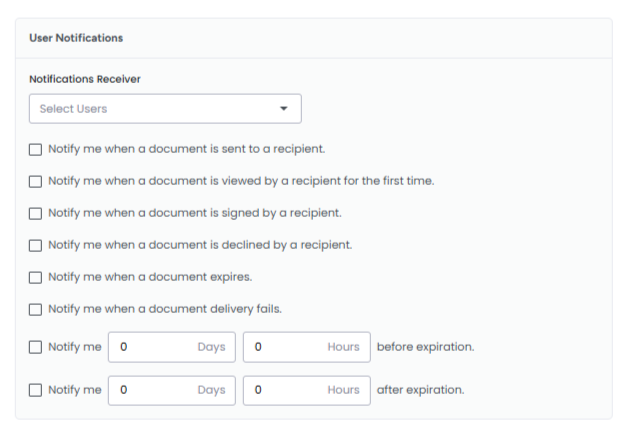The width and height of the screenshot is (626, 433).
Task: Click the 'User Notifications' section heading
Action: tap(76, 38)
